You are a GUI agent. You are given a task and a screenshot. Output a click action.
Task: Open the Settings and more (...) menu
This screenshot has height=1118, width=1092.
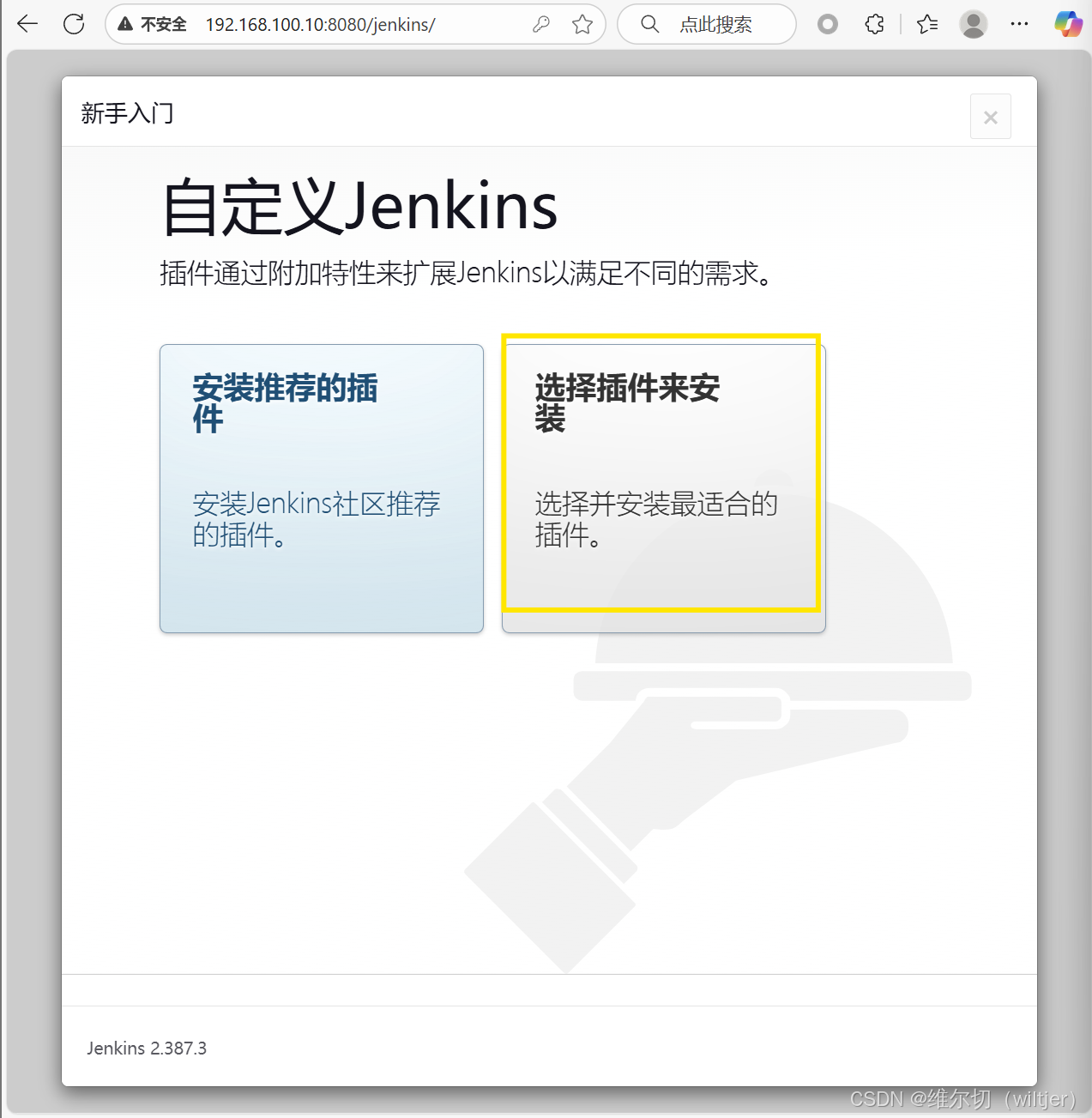[x=1019, y=24]
